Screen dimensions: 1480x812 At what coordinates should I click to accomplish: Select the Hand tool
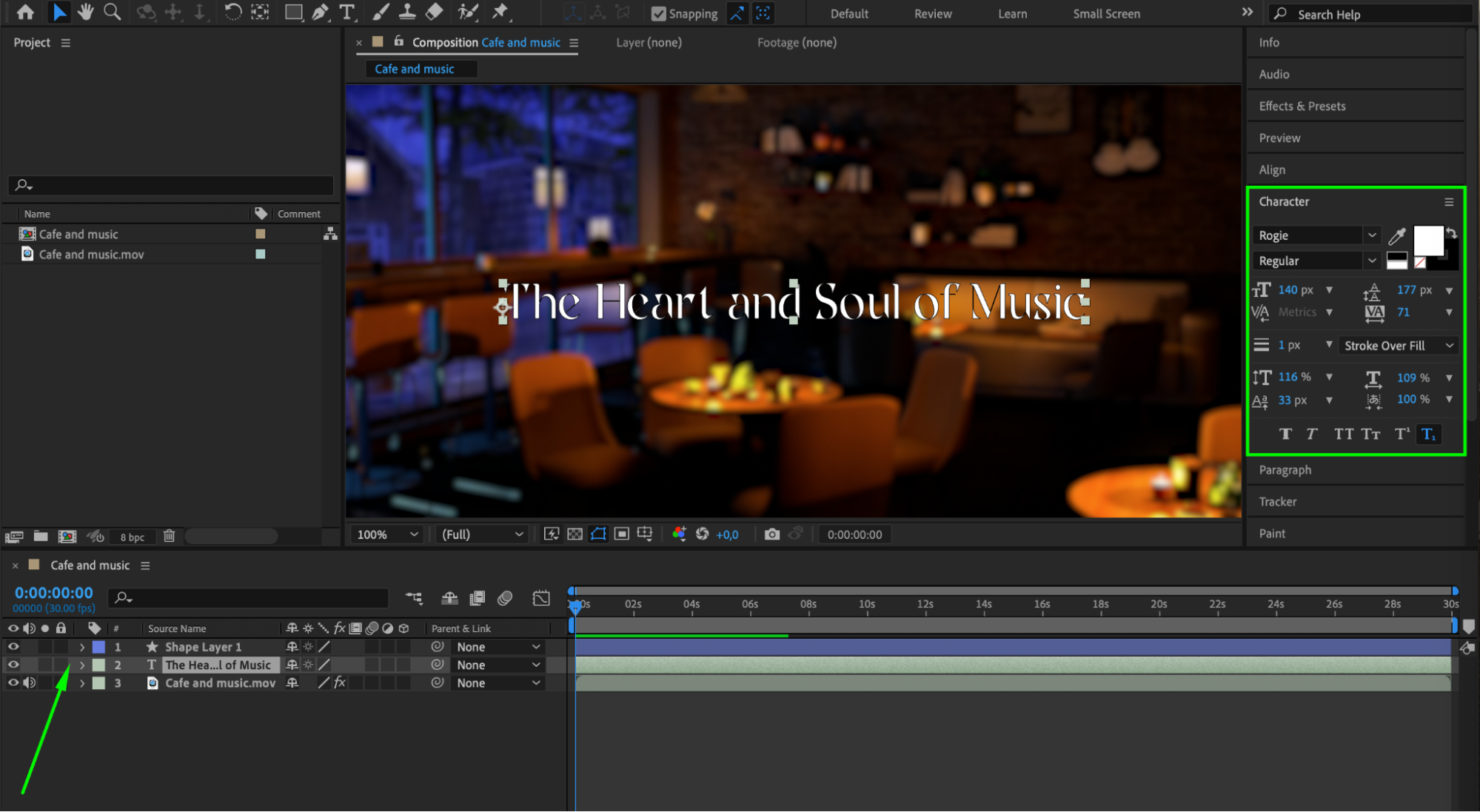[x=86, y=12]
